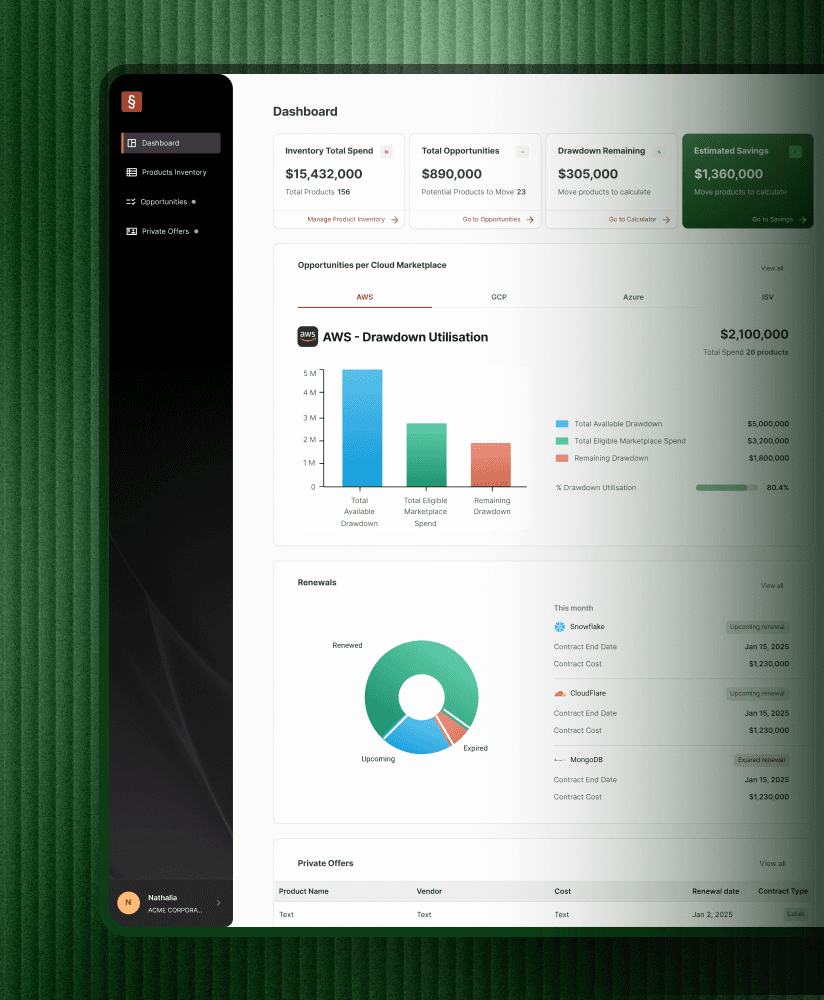The image size is (824, 1000).
Task: Click Nathalia's avatar at sidebar bottom
Action: 128,903
